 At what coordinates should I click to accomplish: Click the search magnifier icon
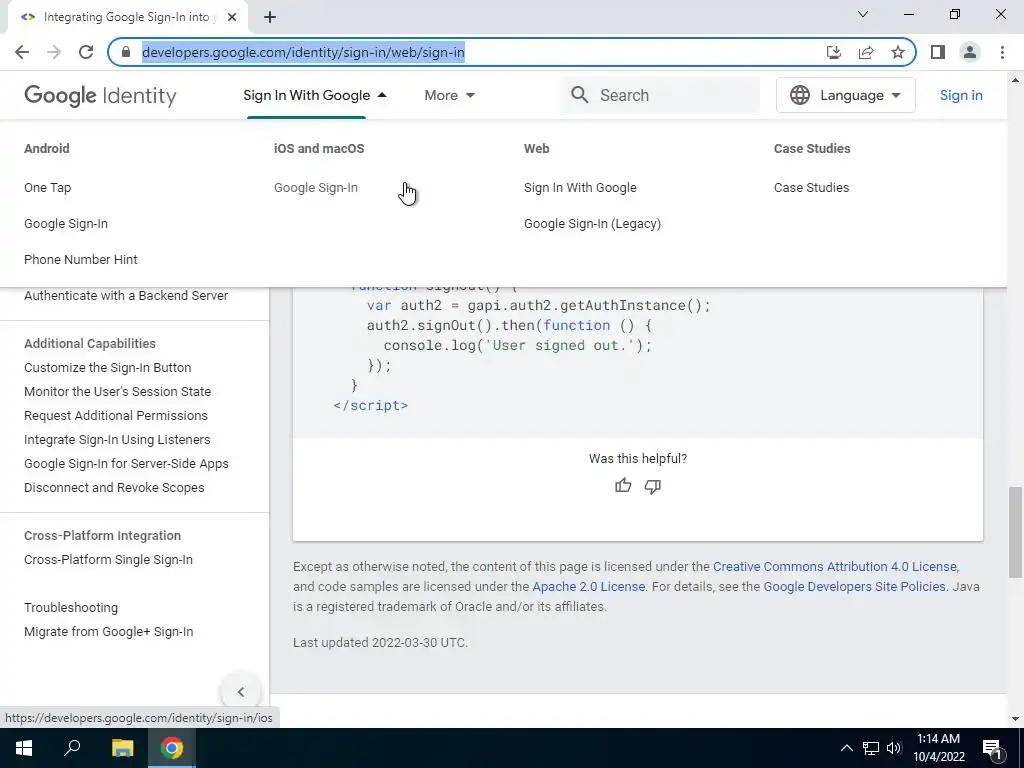click(x=579, y=95)
